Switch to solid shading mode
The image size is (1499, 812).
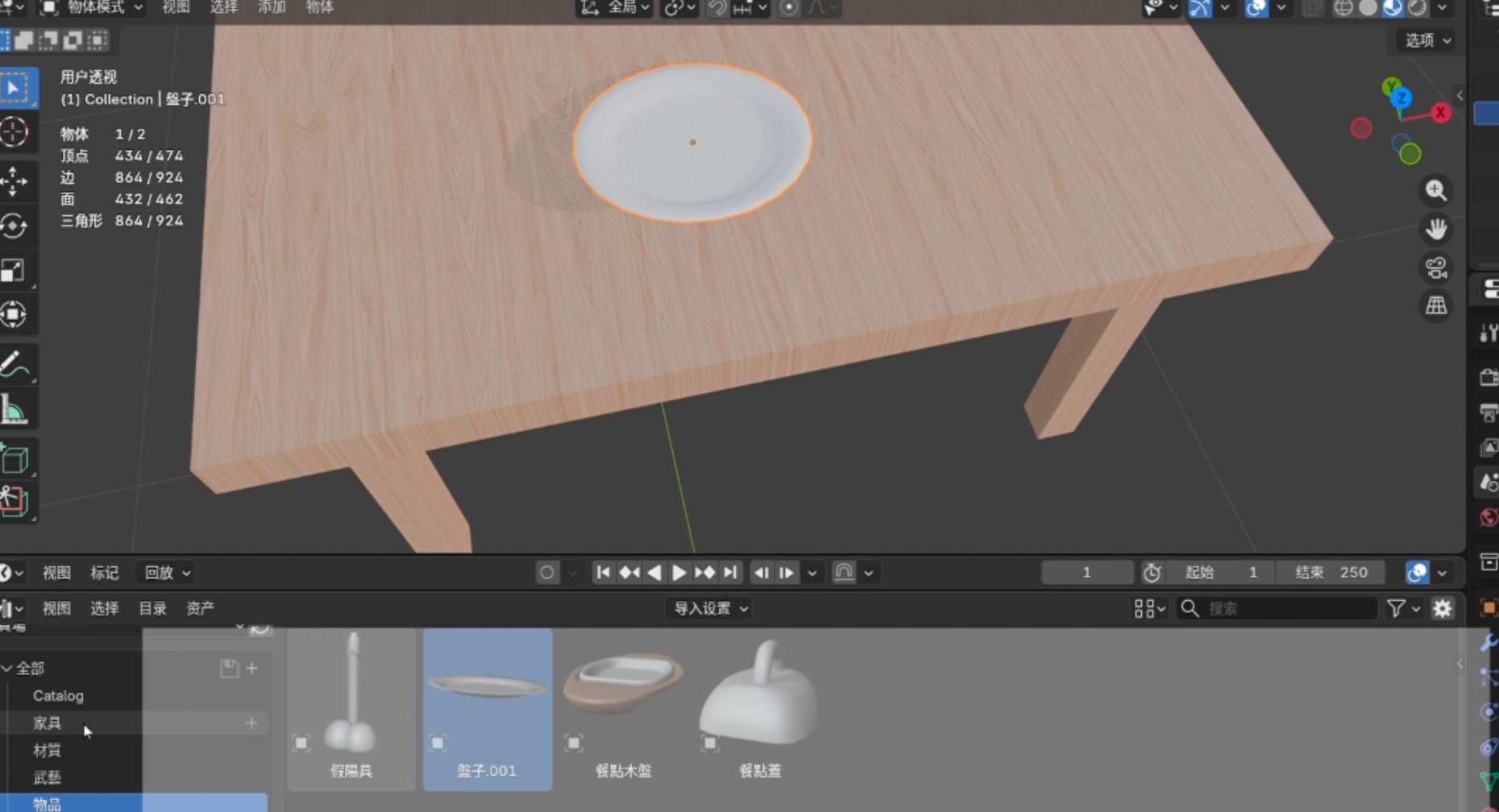click(1368, 8)
